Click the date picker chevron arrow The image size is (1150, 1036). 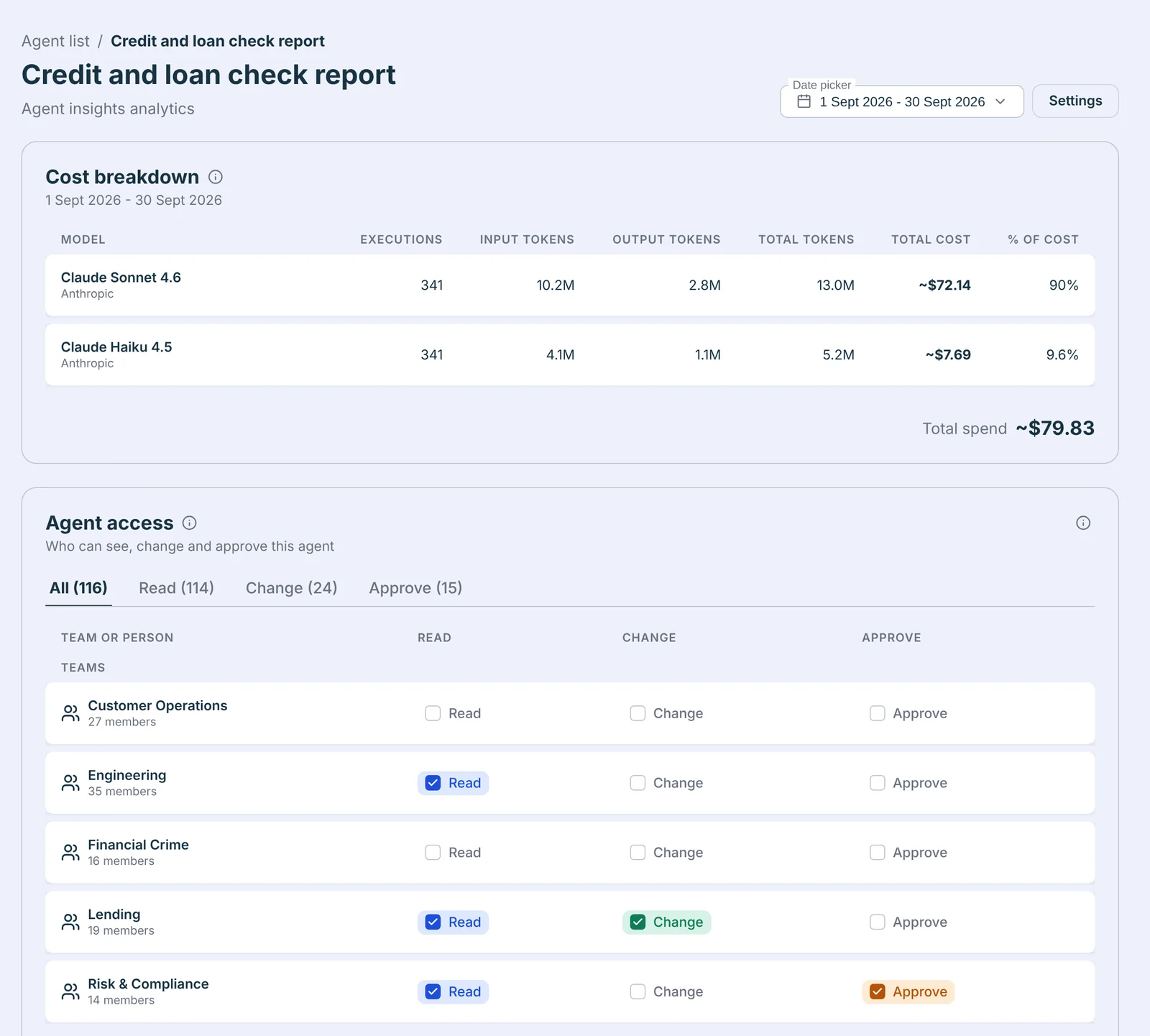coord(1000,101)
